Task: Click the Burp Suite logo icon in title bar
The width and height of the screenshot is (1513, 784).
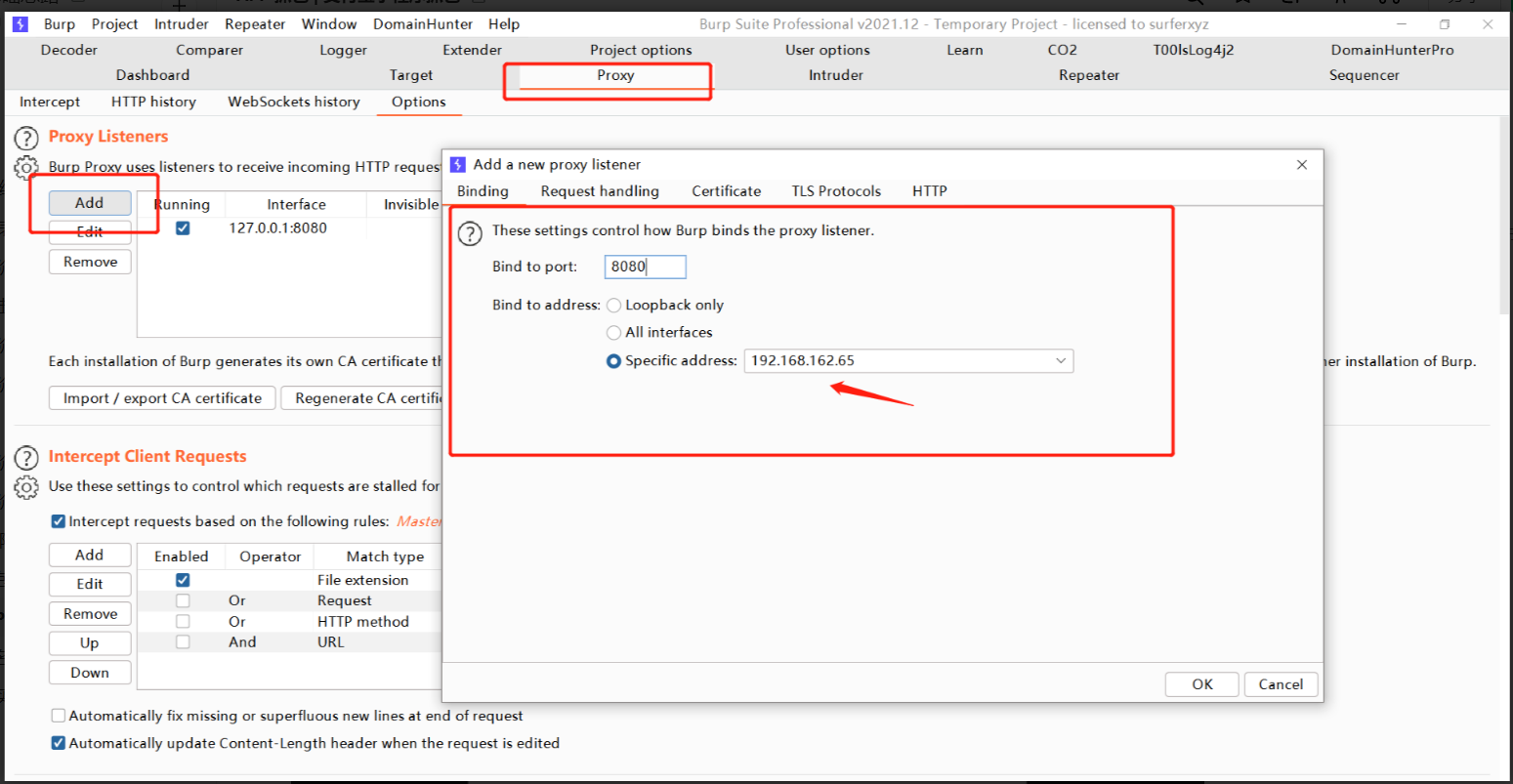Action: [21, 23]
